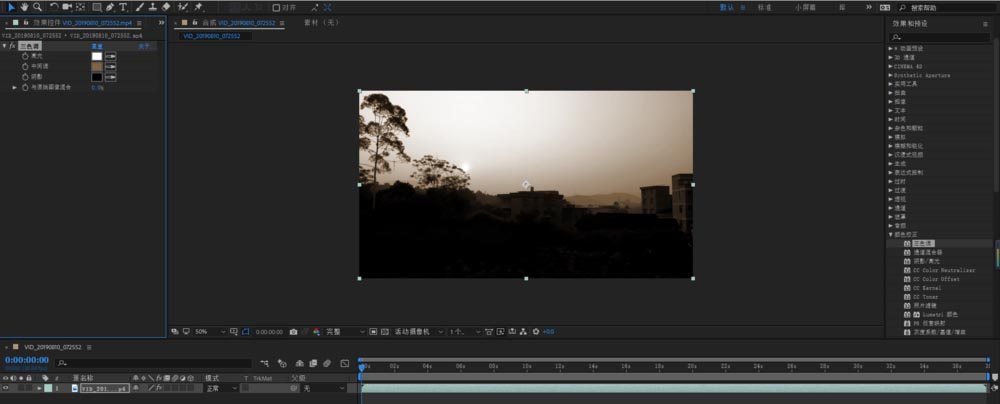Select the Rectangle shape tool

[96, 7]
